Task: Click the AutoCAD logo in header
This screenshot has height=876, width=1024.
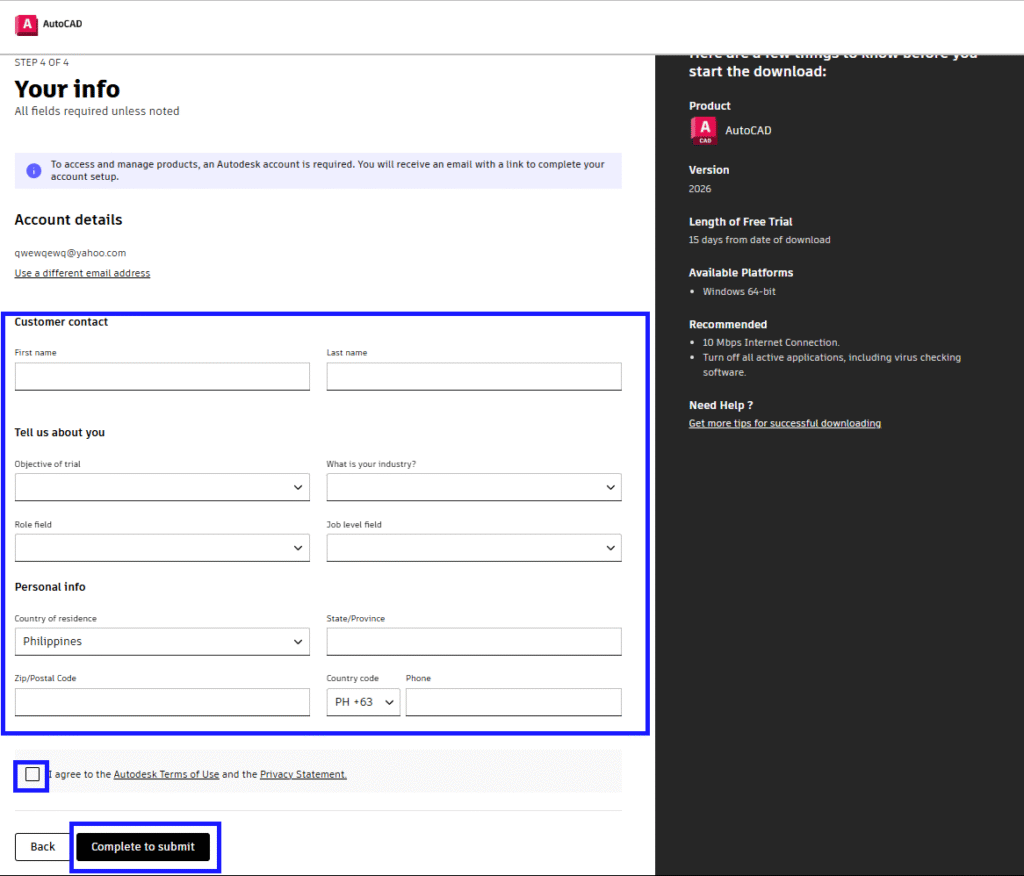Action: pos(27,24)
